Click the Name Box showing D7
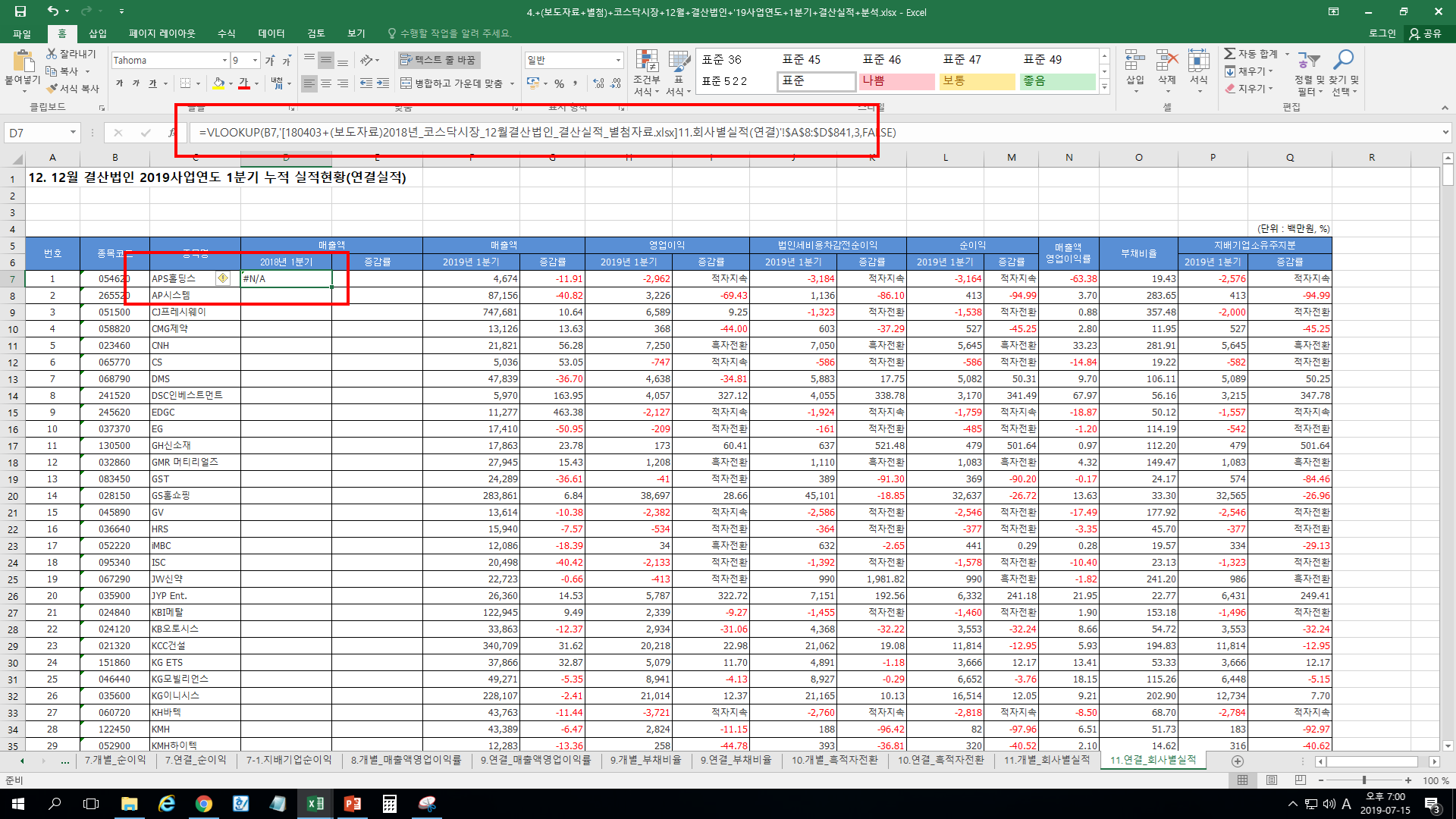This screenshot has height=819, width=1456. pyautogui.click(x=36, y=133)
